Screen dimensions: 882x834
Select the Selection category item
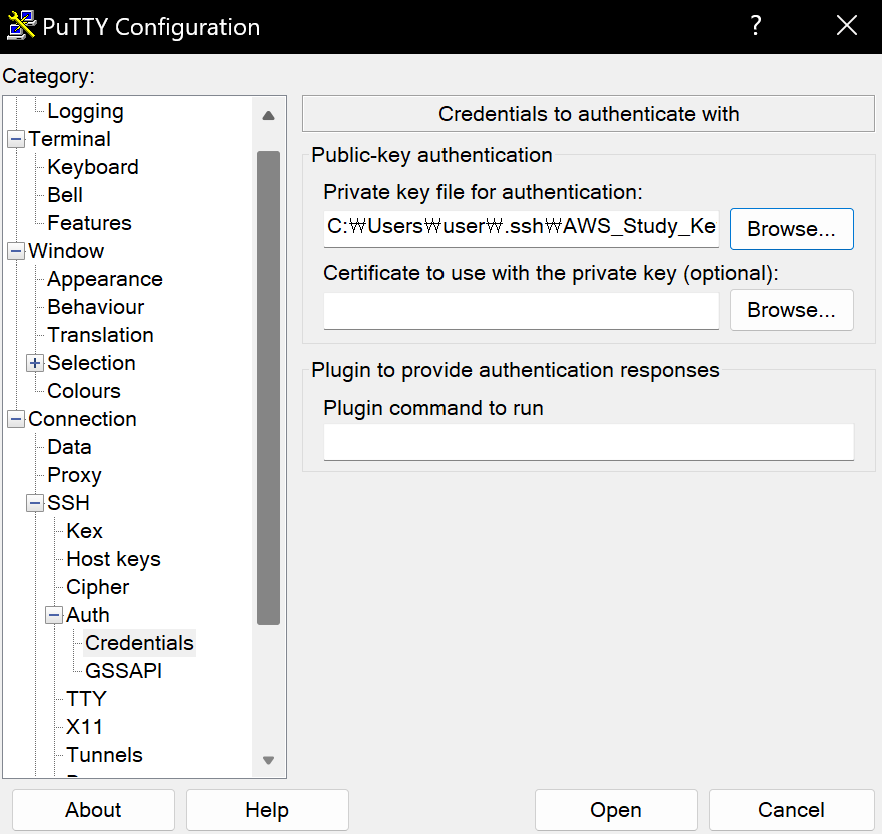[x=91, y=363]
